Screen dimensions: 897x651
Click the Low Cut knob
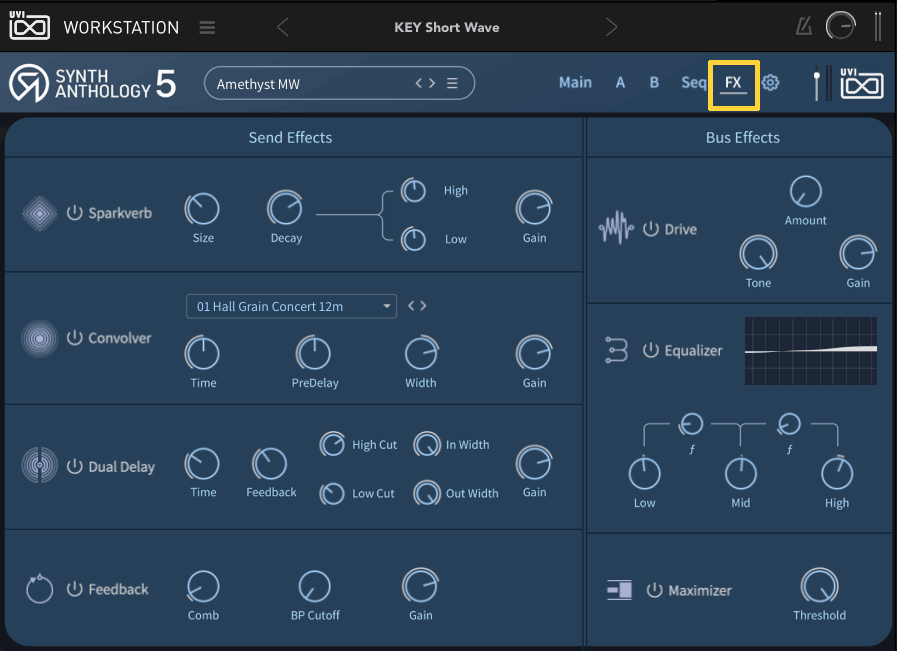[332, 493]
